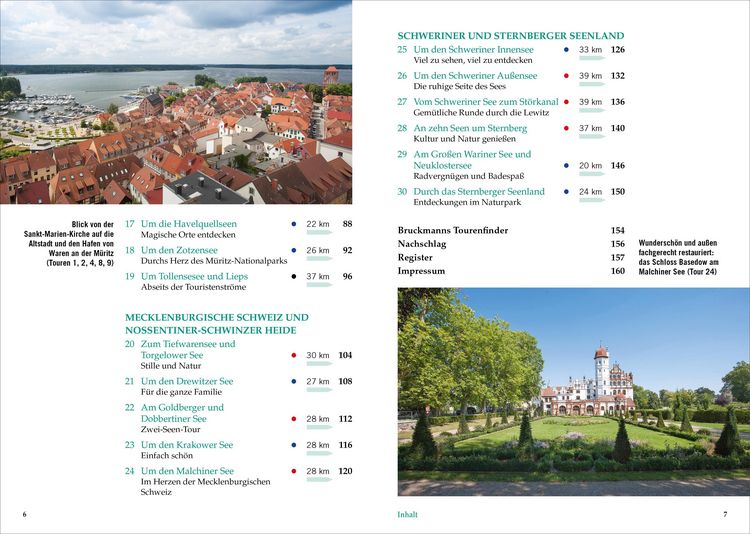Click heading Schweriner und Sternberger Seenland
The width and height of the screenshot is (750, 534).
point(510,35)
